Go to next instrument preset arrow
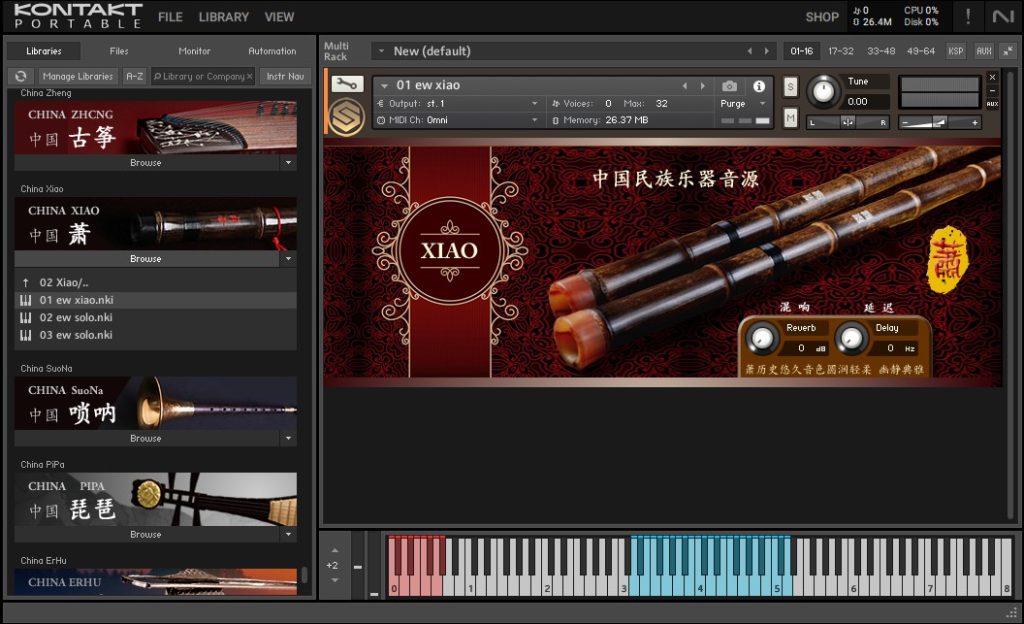The width and height of the screenshot is (1024, 624). coord(703,86)
